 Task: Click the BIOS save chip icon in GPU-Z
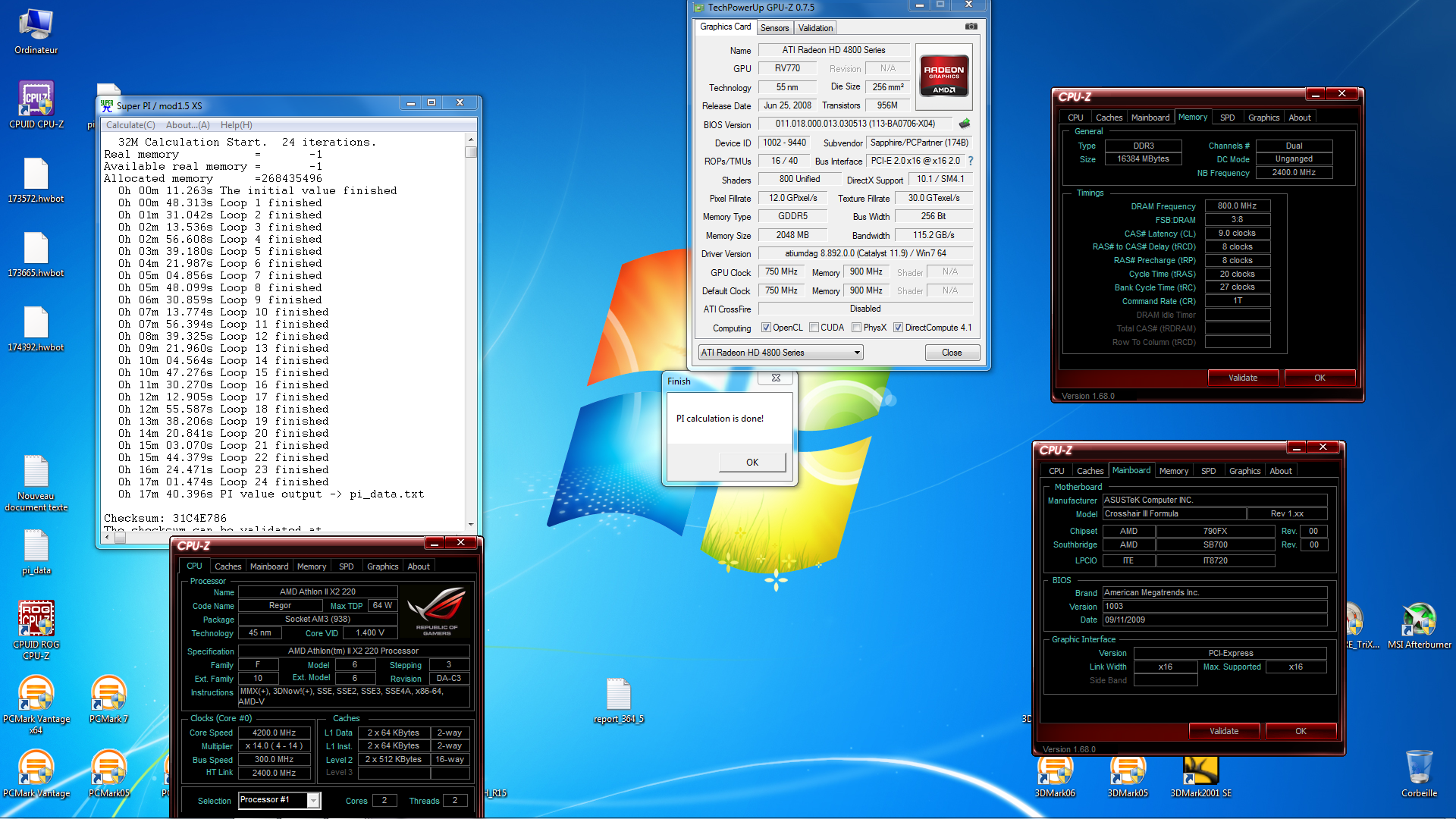965,124
